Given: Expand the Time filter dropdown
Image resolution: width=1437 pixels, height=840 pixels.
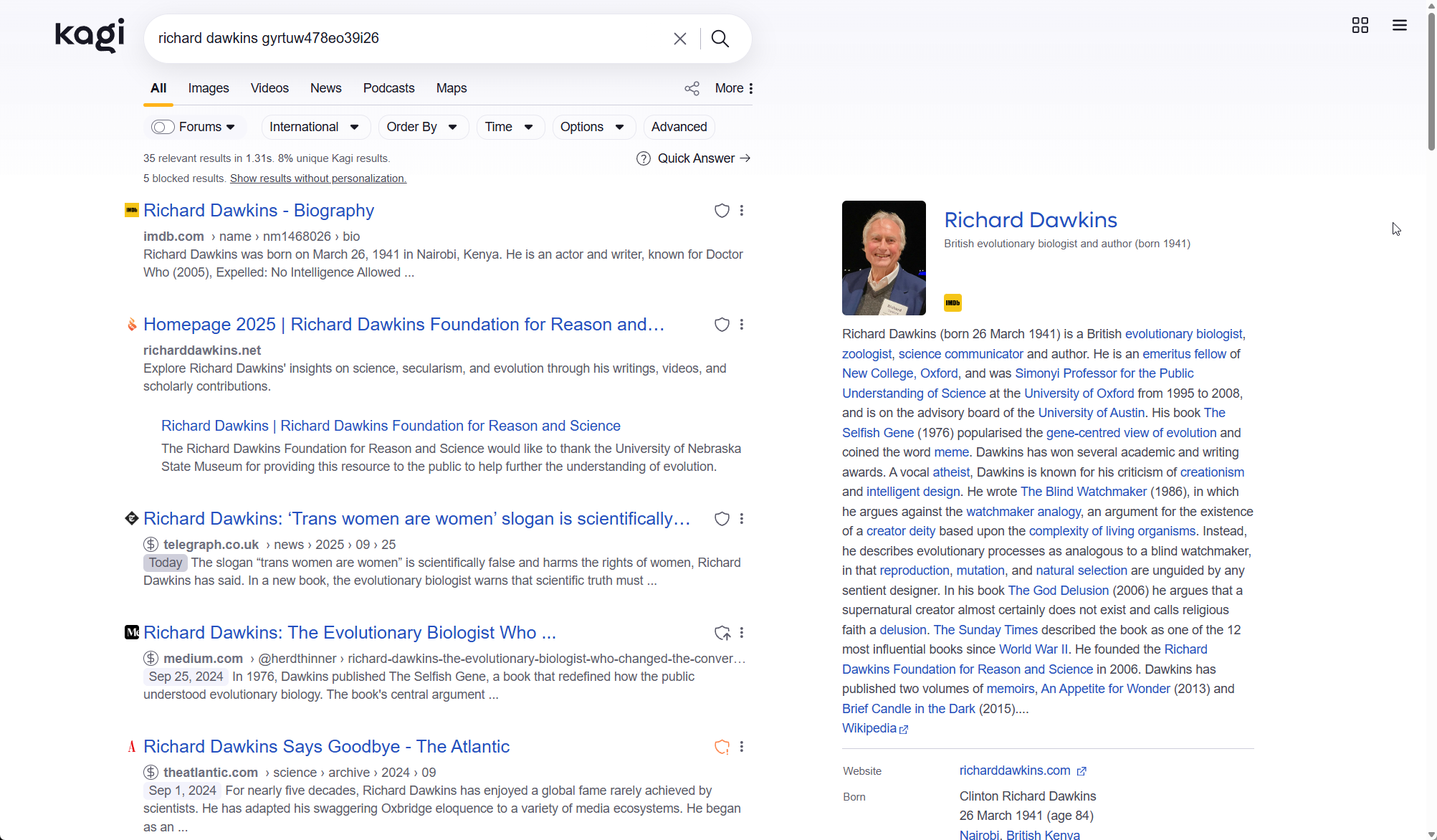Looking at the screenshot, I should [509, 127].
